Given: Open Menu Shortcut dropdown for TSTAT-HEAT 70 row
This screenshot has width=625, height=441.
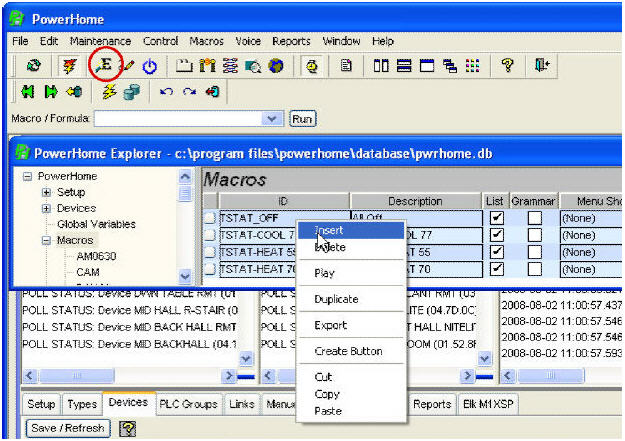Looking at the screenshot, I should click(x=591, y=270).
